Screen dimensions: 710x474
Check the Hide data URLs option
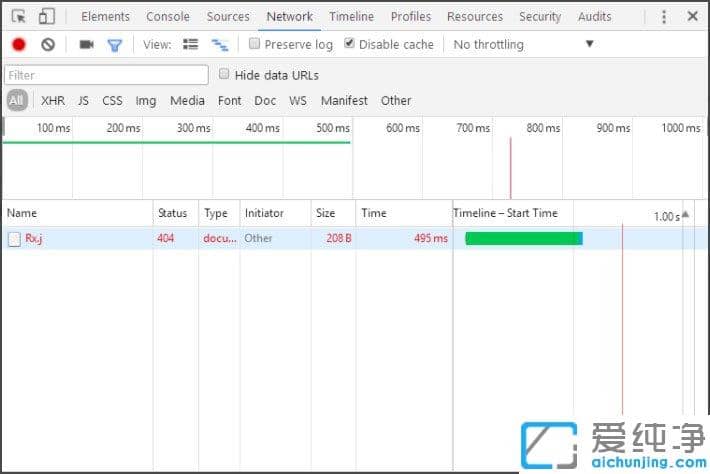click(x=224, y=74)
